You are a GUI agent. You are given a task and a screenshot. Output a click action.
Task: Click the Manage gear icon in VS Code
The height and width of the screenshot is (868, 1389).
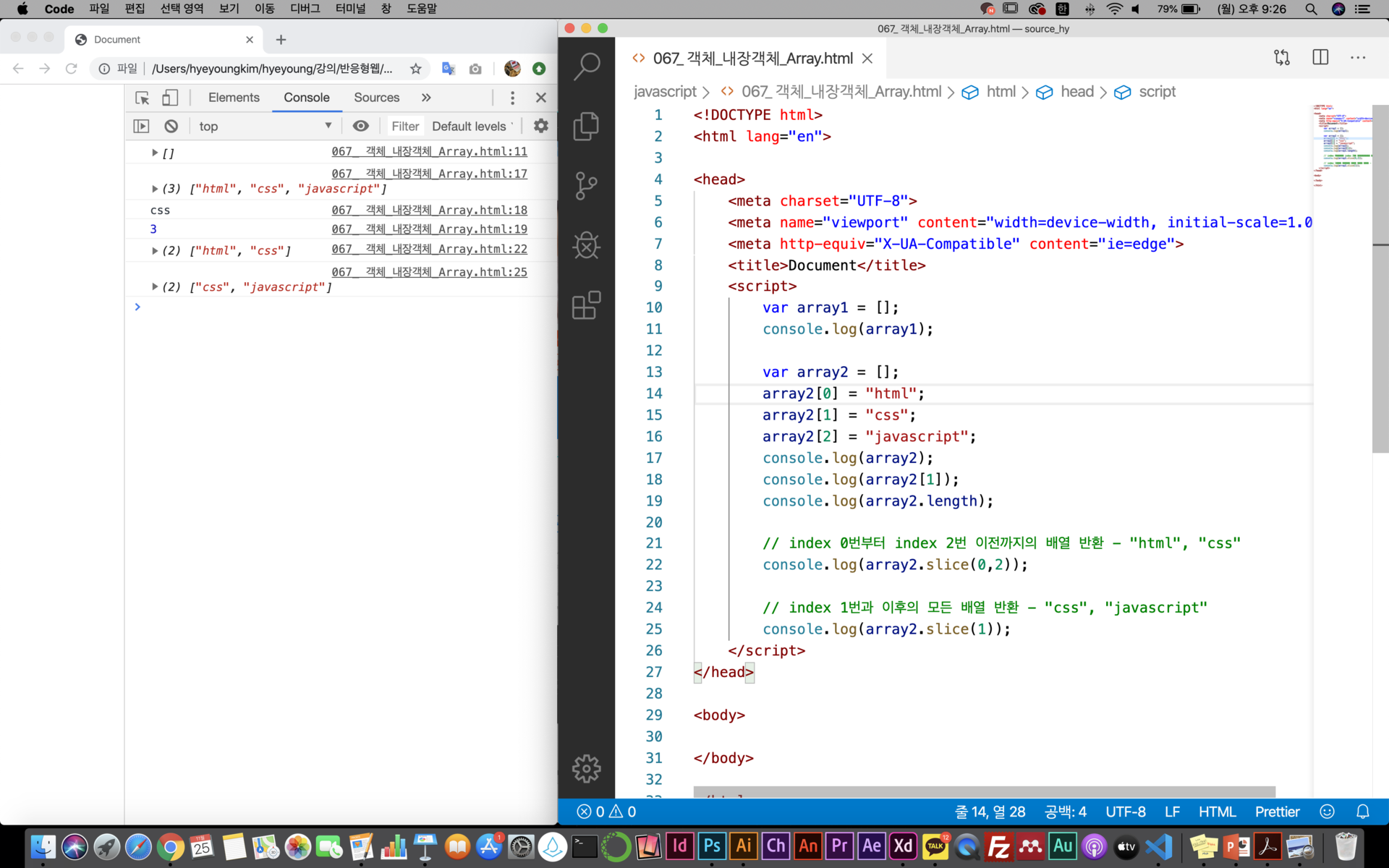[x=586, y=768]
